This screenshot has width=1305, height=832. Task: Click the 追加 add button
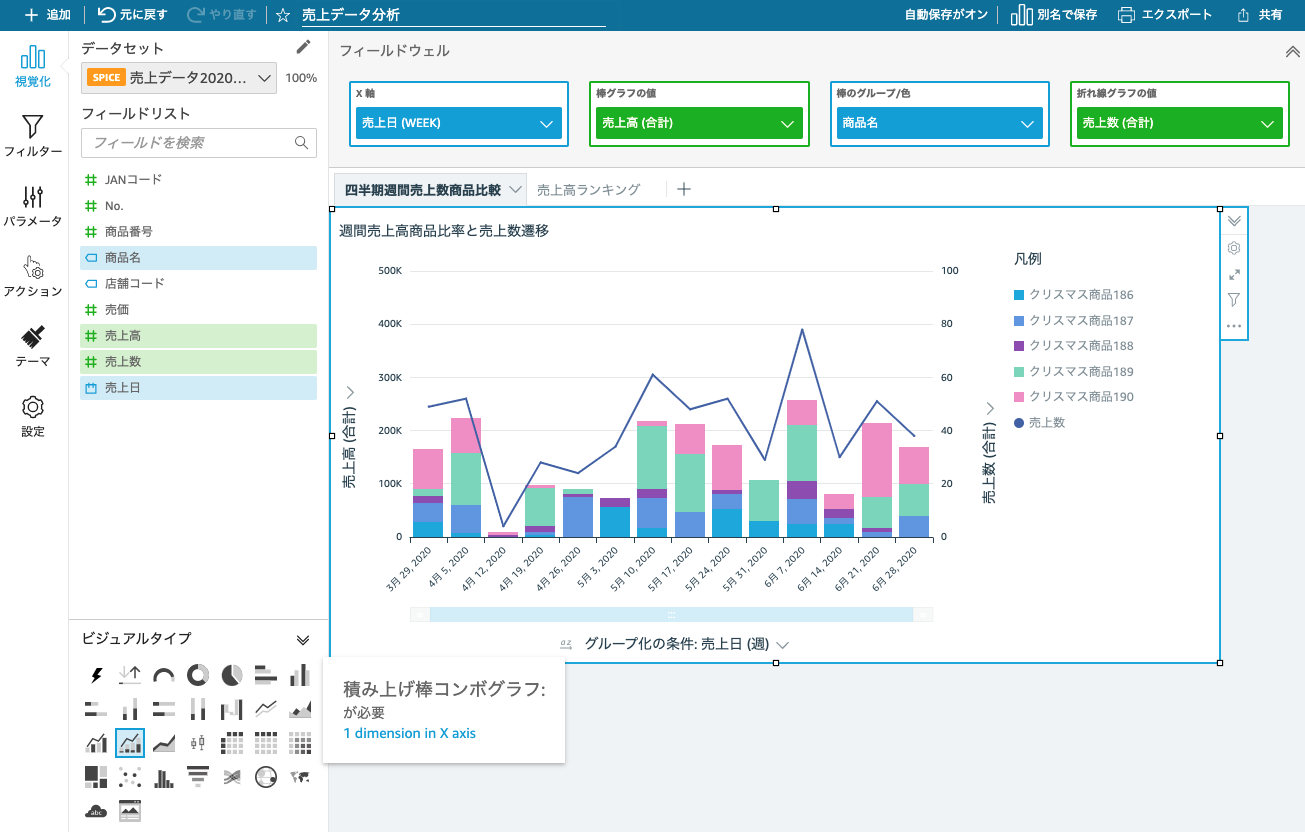point(47,15)
